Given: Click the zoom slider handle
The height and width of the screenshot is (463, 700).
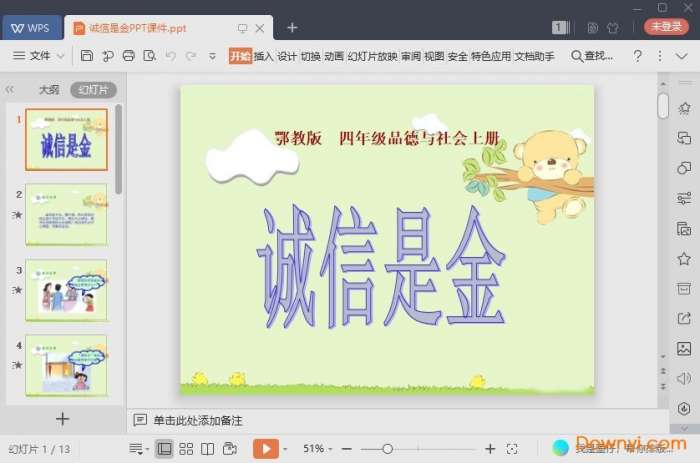Looking at the screenshot, I should pos(388,449).
